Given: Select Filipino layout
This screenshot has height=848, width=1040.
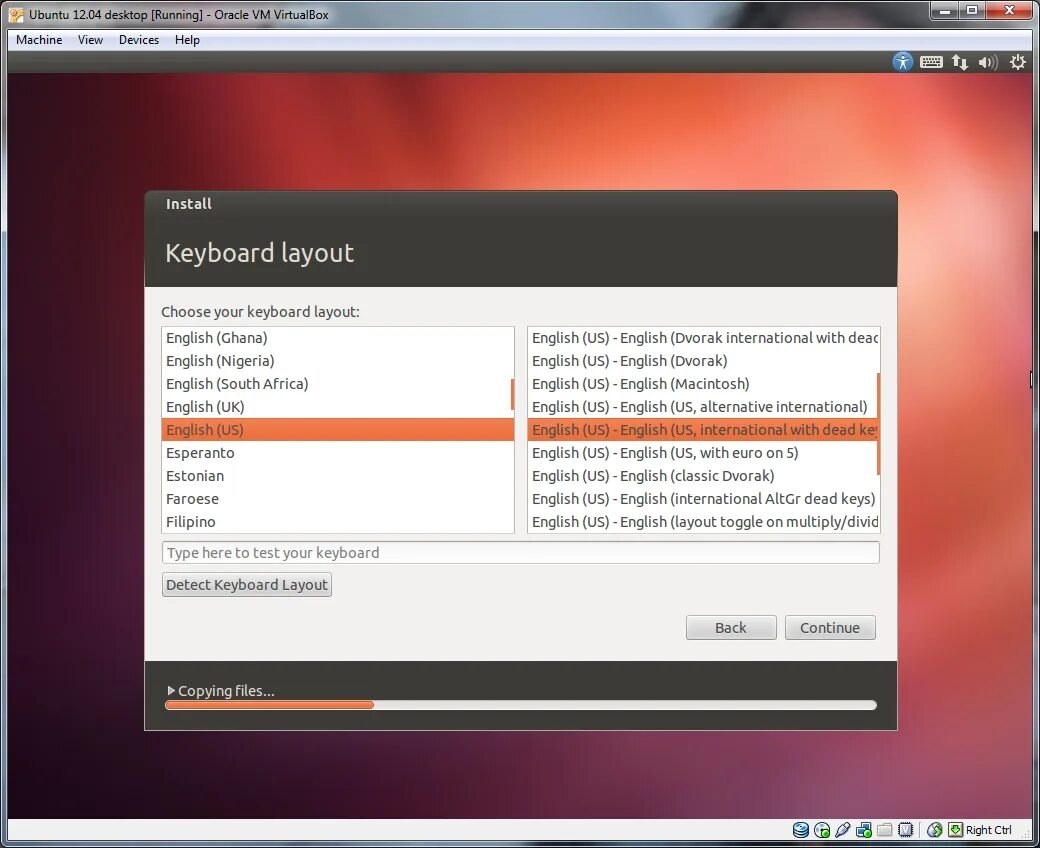Looking at the screenshot, I should (338, 522).
